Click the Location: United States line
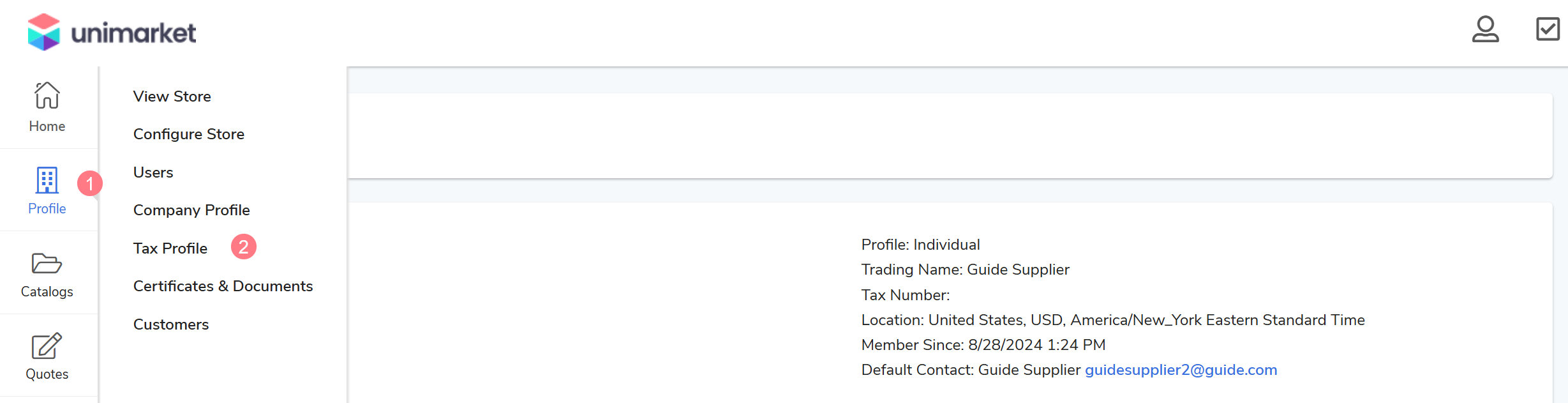Viewport: 1568px width, 403px height. (1112, 320)
